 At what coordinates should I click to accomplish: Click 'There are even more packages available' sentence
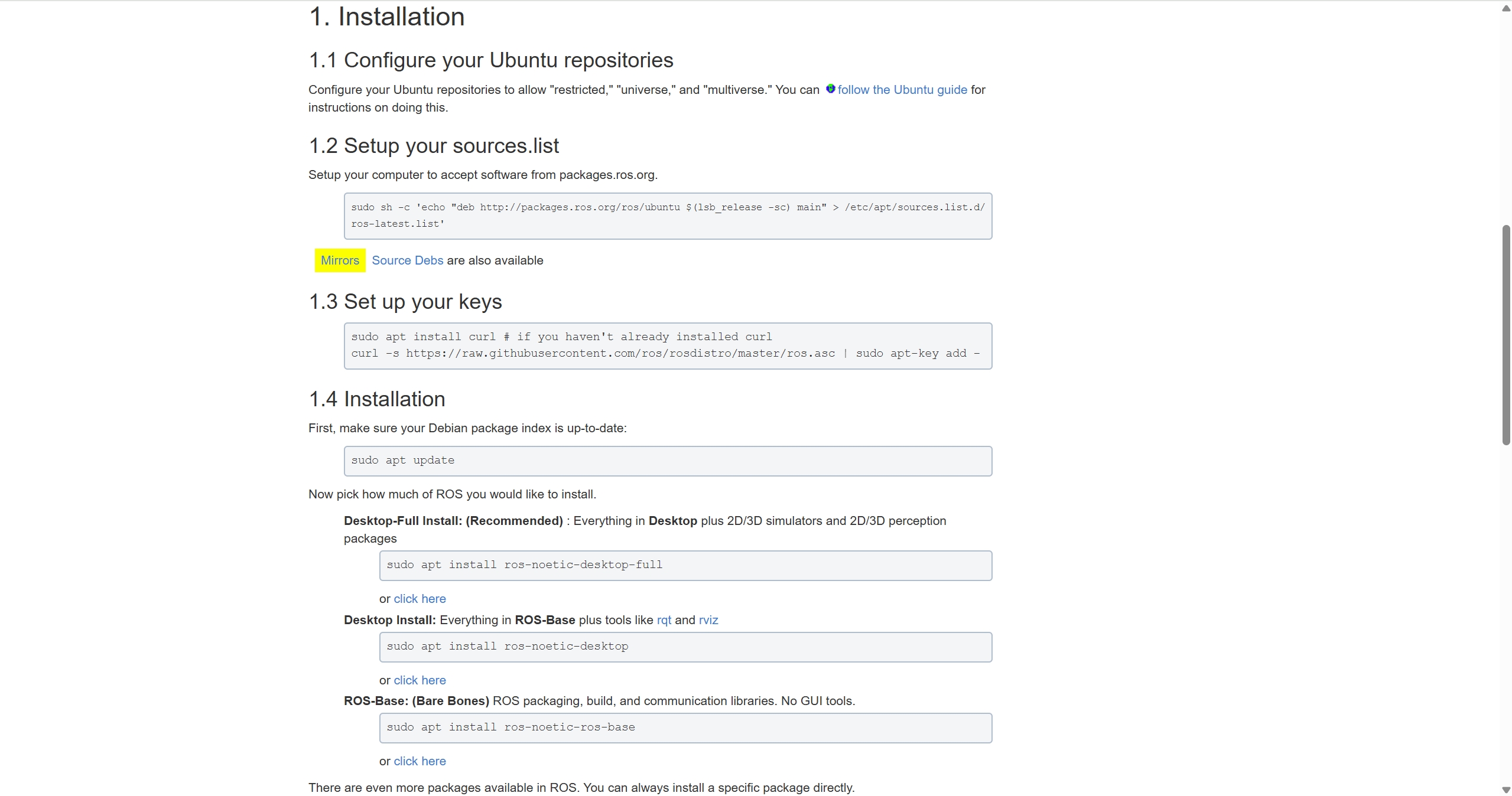(x=581, y=788)
